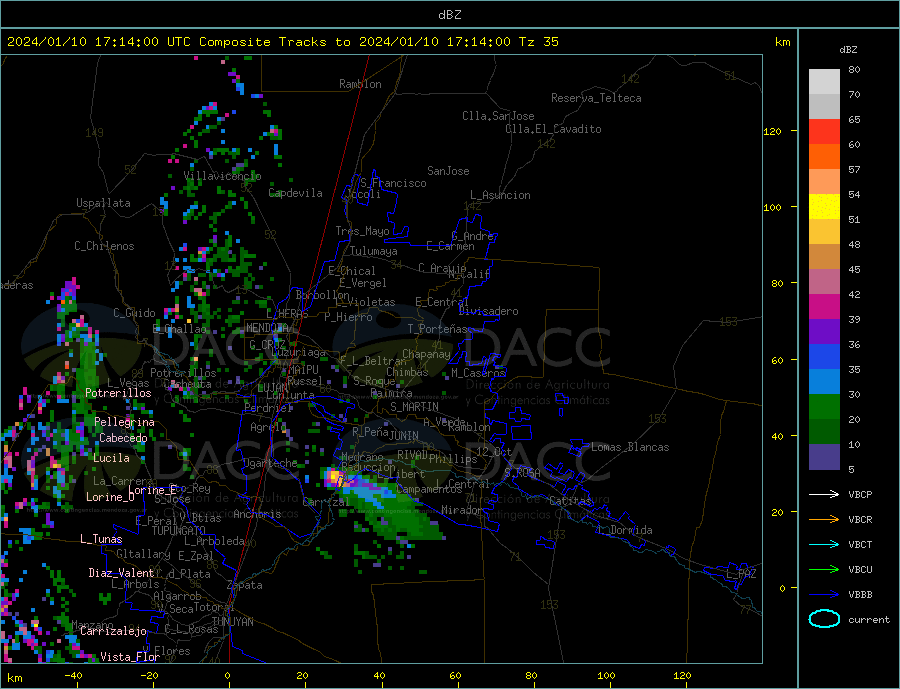Select the red swatch between 65 and 60
This screenshot has height=689, width=900.
824,131
